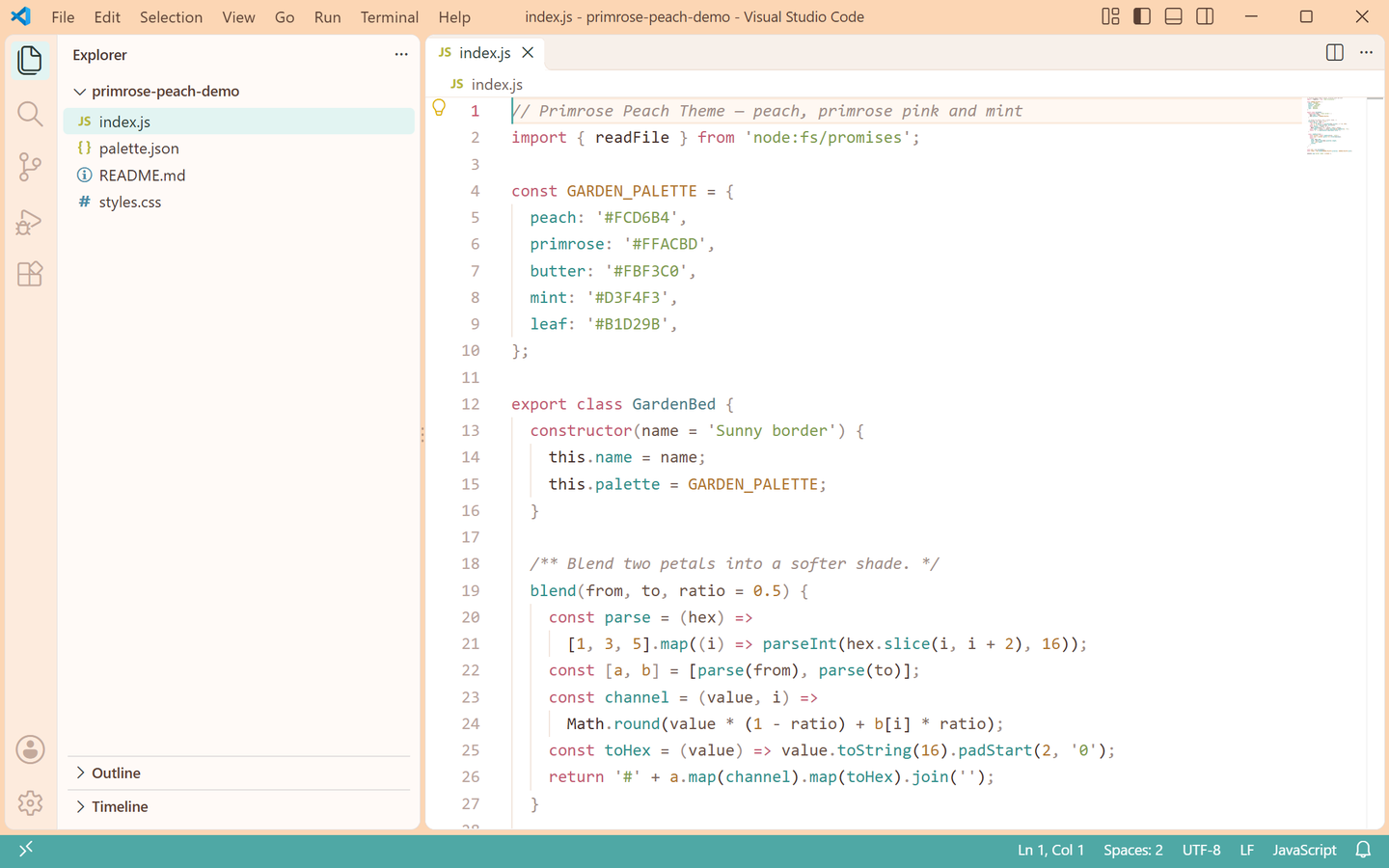The width and height of the screenshot is (1389, 868).
Task: Open palette.json in the Explorer
Action: 239,149
